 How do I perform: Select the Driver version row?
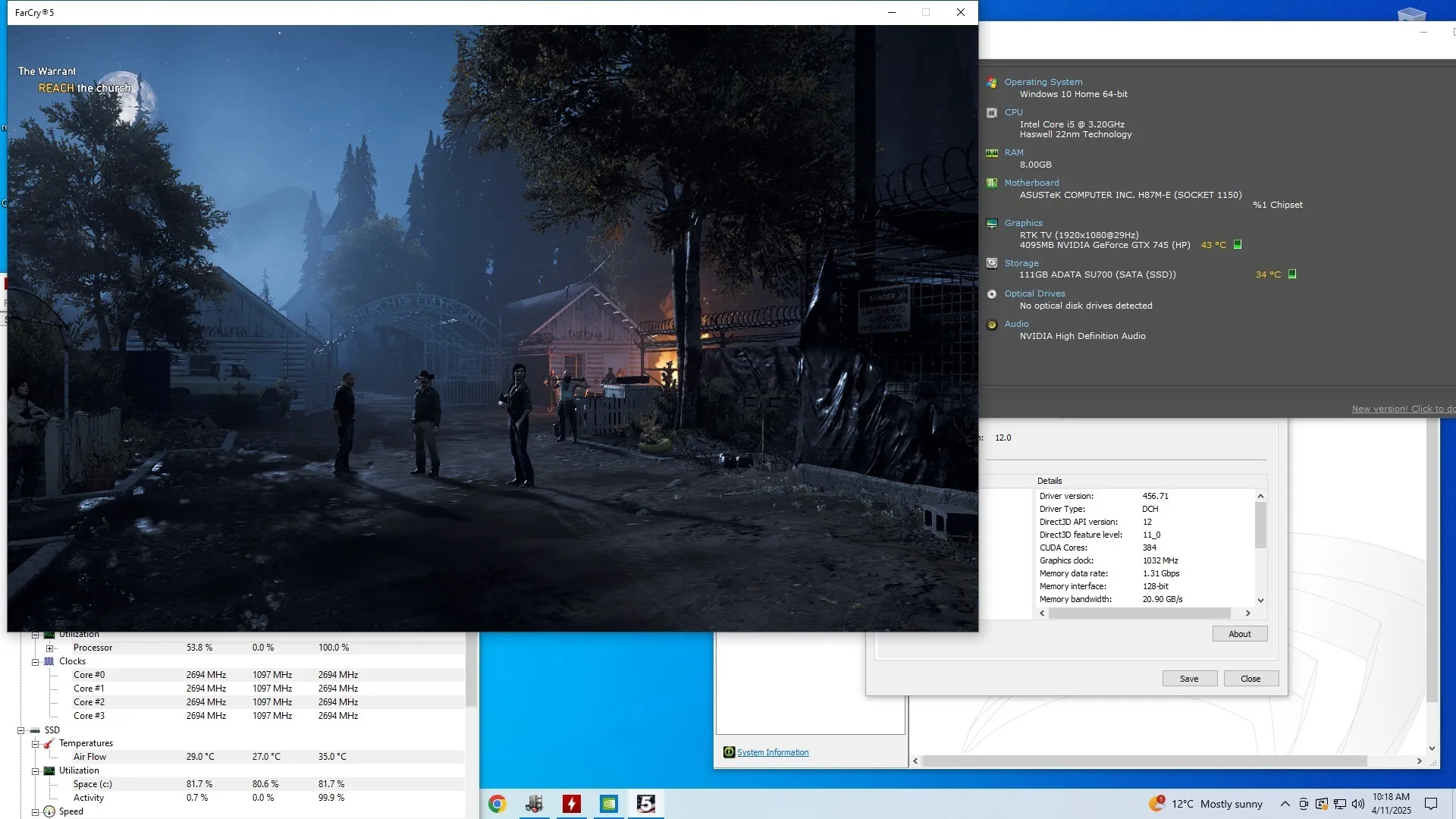click(1145, 496)
